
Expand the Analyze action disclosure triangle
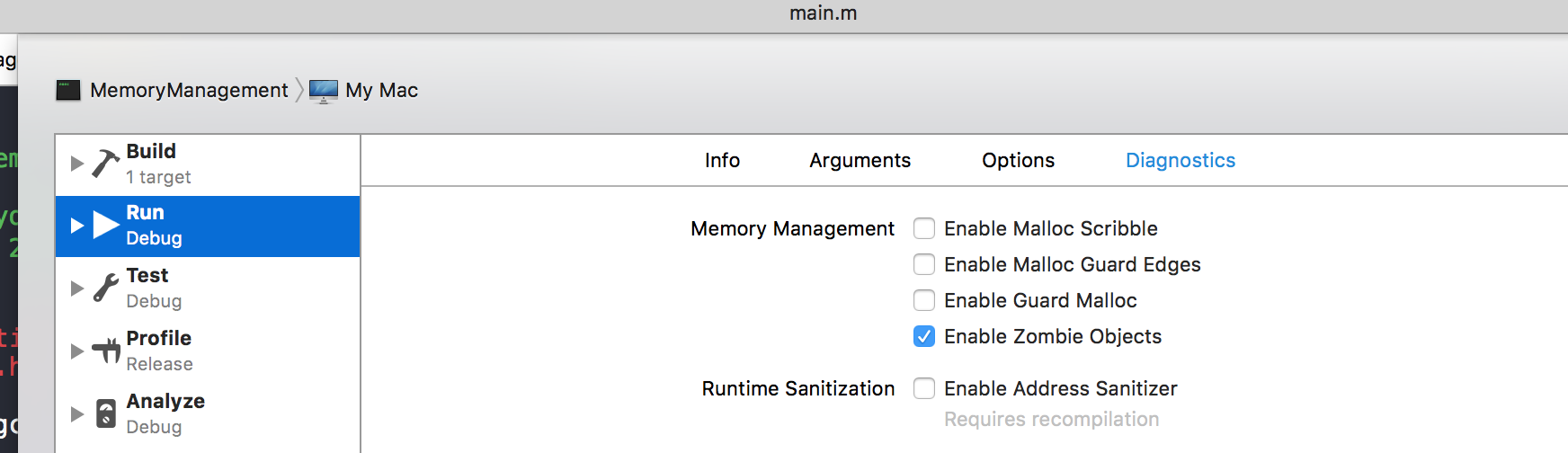pyautogui.click(x=77, y=414)
